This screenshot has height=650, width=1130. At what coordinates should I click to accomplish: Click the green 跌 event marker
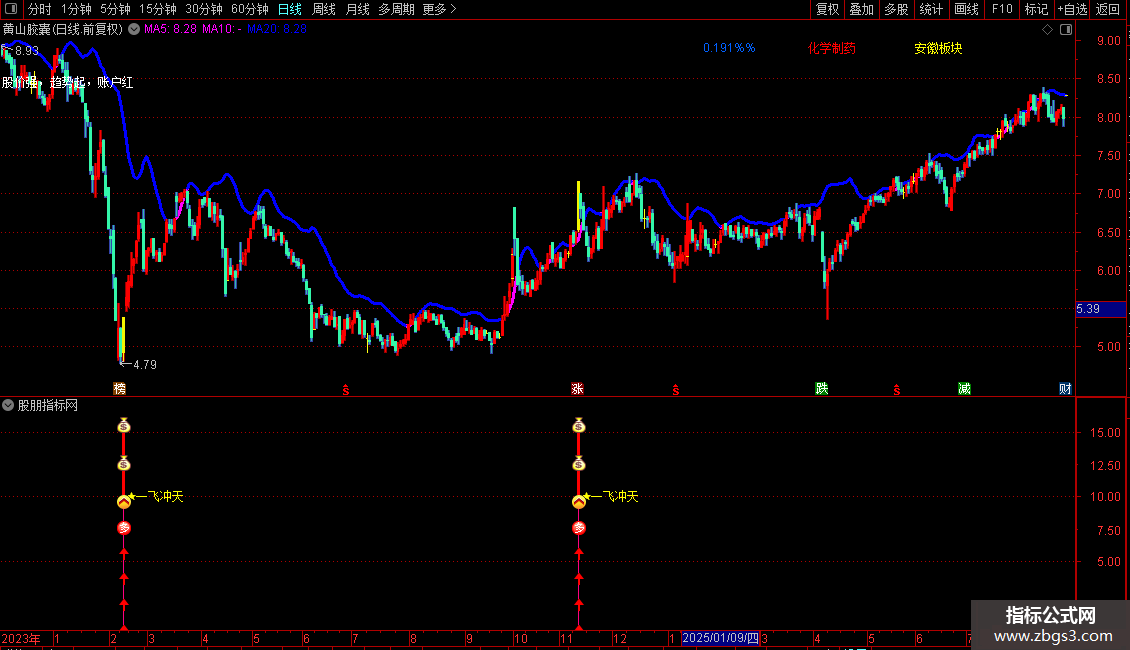[822, 388]
